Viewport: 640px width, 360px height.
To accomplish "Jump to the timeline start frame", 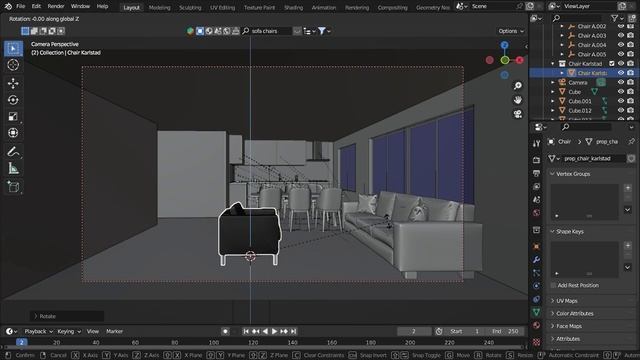I will (246, 331).
